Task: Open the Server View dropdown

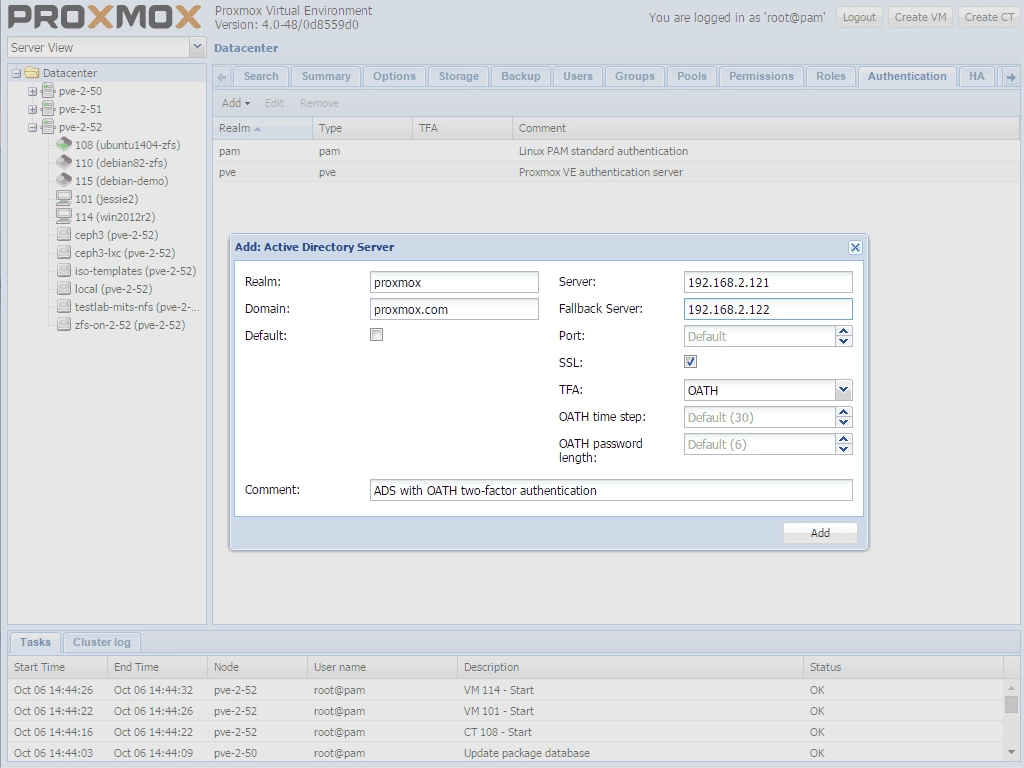Action: tap(197, 47)
